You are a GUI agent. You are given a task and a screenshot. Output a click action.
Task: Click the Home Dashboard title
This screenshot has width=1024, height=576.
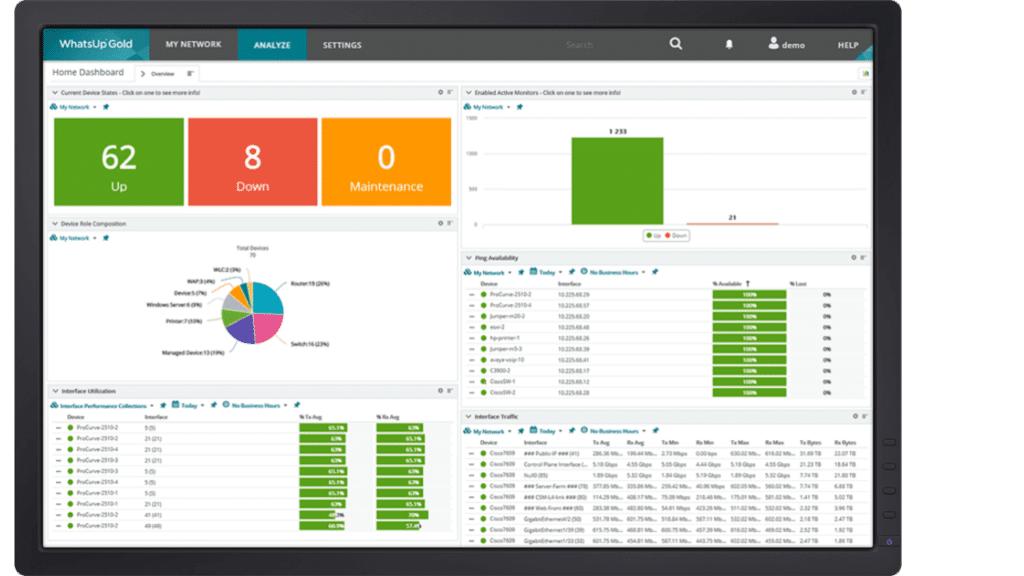88,72
